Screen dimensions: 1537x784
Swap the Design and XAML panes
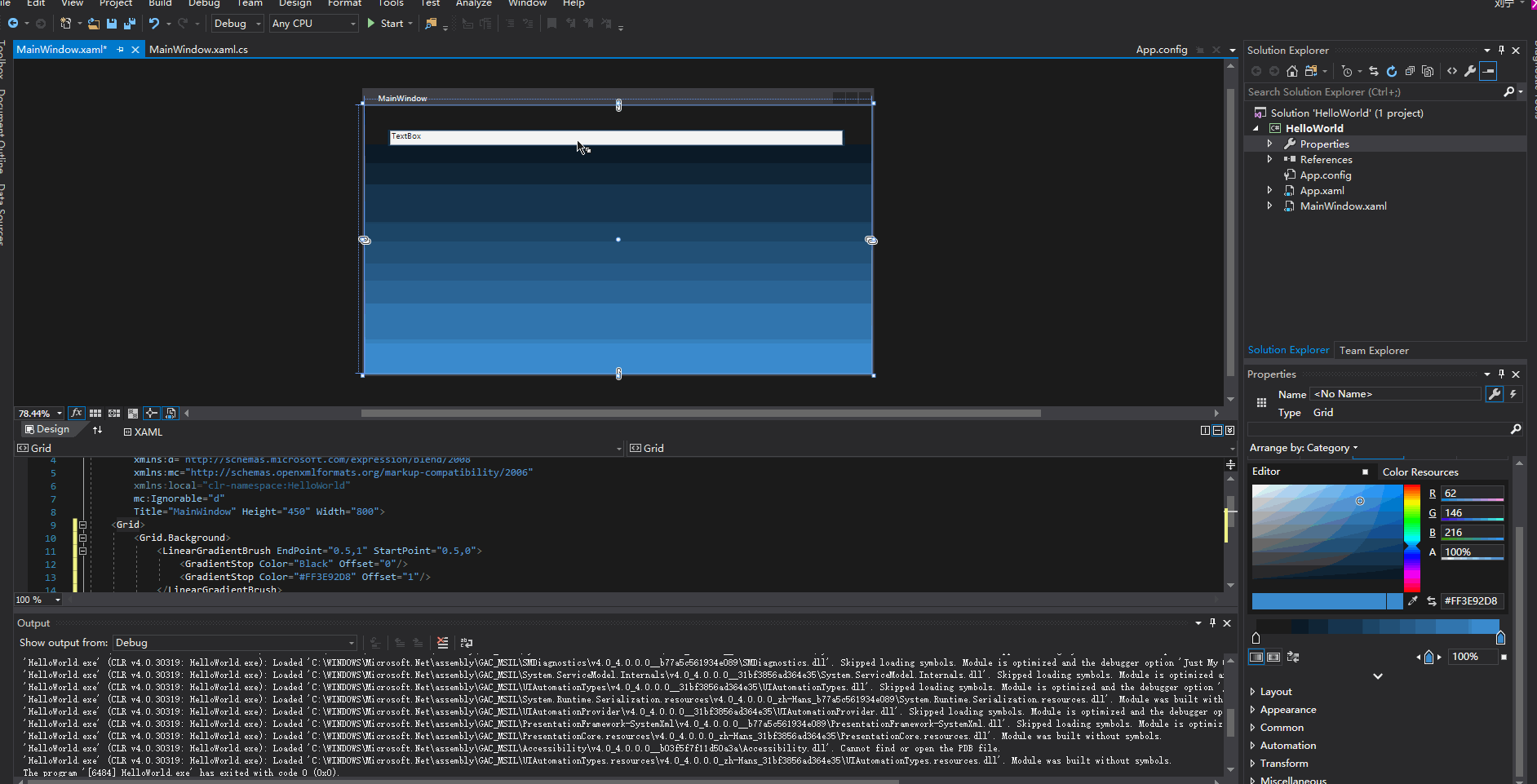(x=98, y=430)
